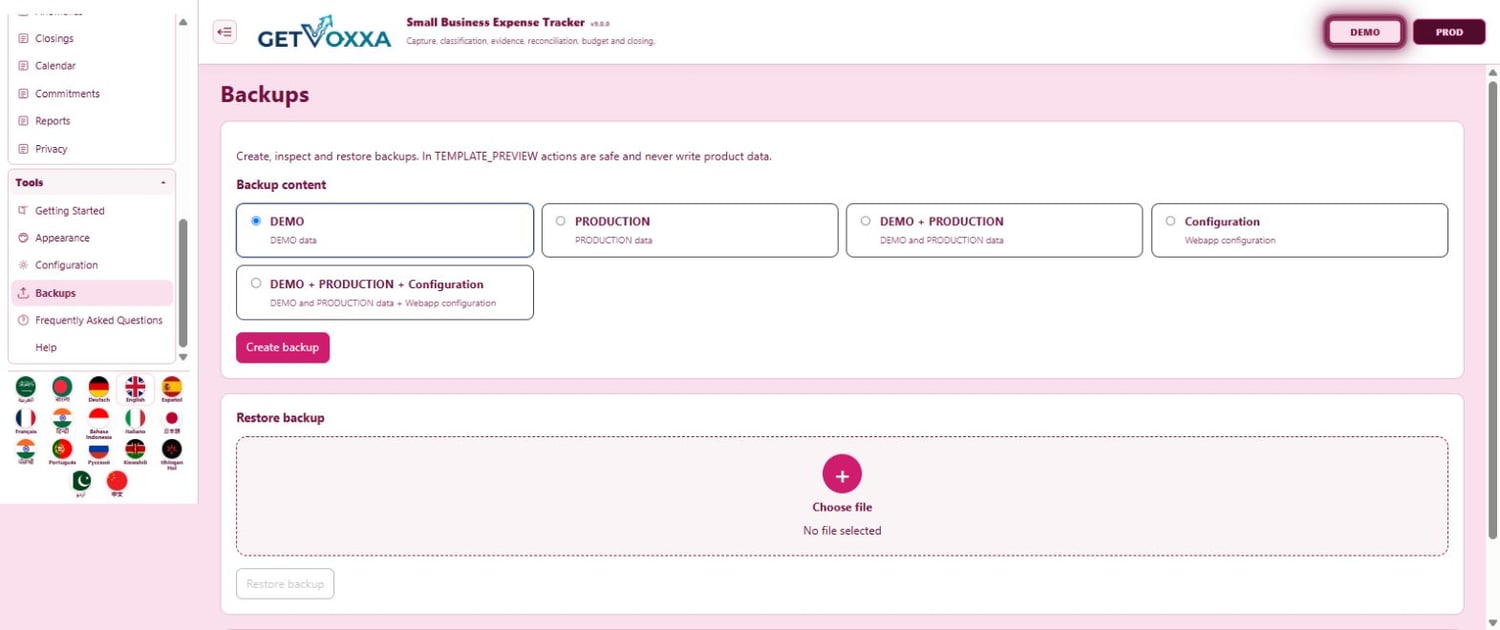Open Frequently Asked Questions page
Screen dimensions: 1500x630
coord(98,320)
